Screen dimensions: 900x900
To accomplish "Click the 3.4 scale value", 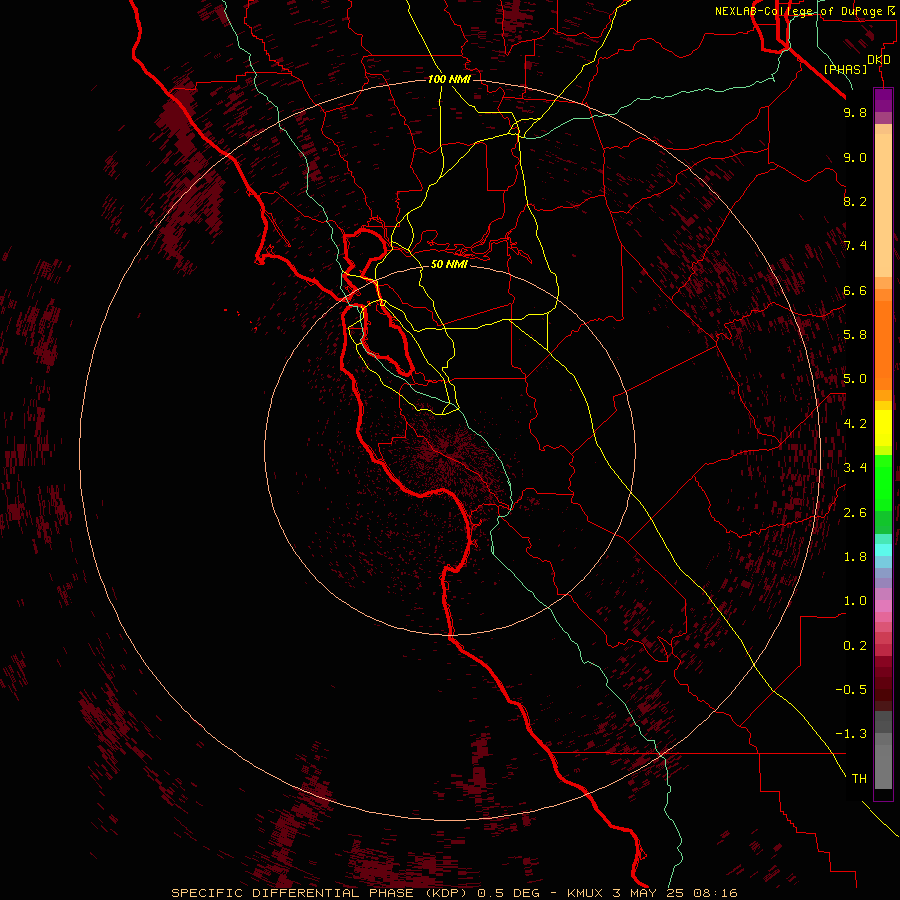I will pos(855,468).
